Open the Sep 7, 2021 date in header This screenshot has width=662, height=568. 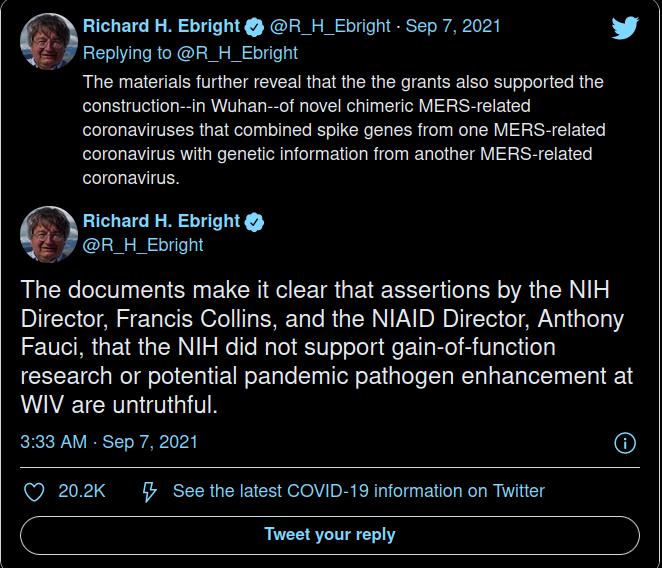click(x=453, y=26)
